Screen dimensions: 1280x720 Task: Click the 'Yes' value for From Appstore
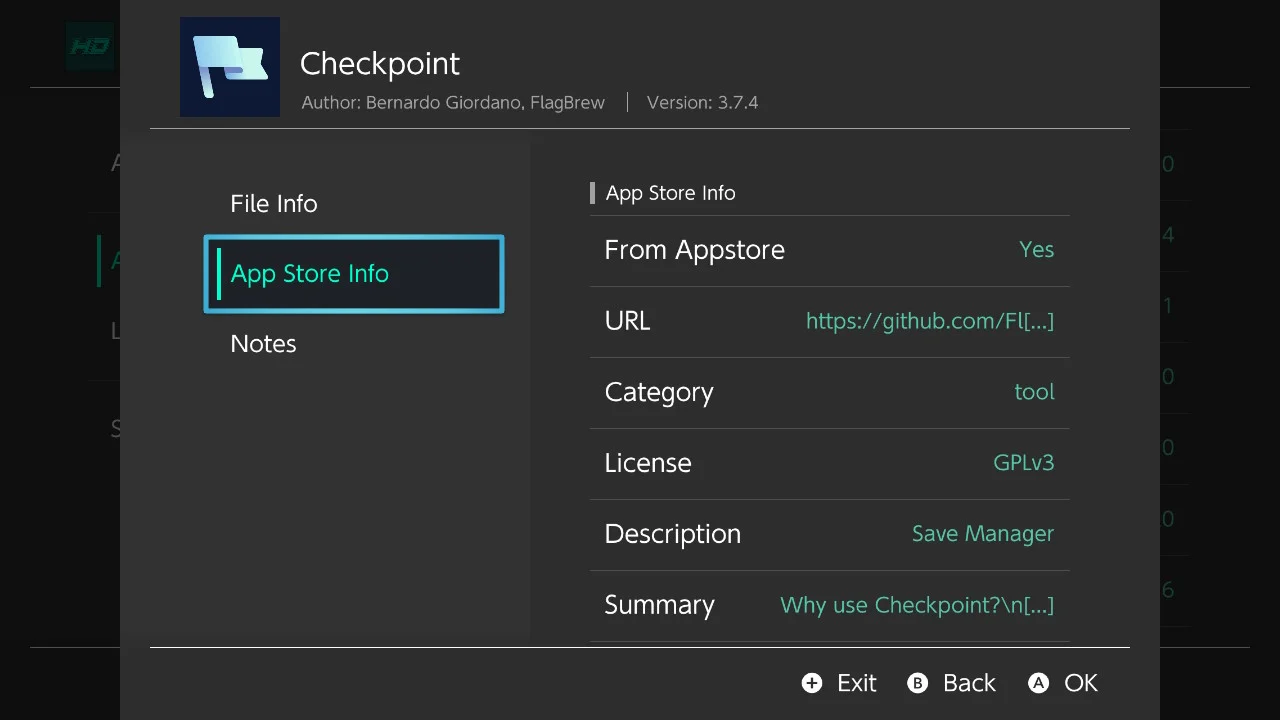(x=1036, y=250)
